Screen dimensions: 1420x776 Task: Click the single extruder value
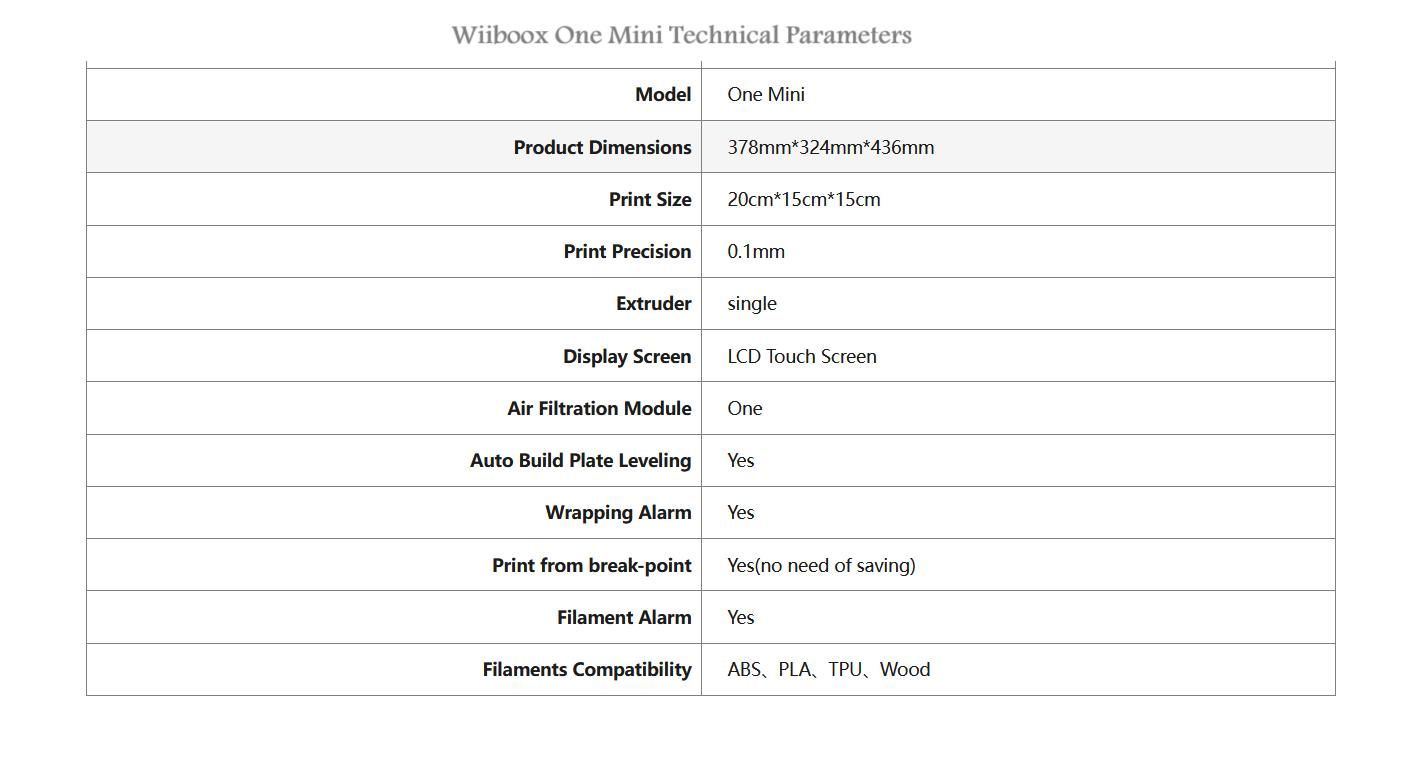(x=752, y=303)
